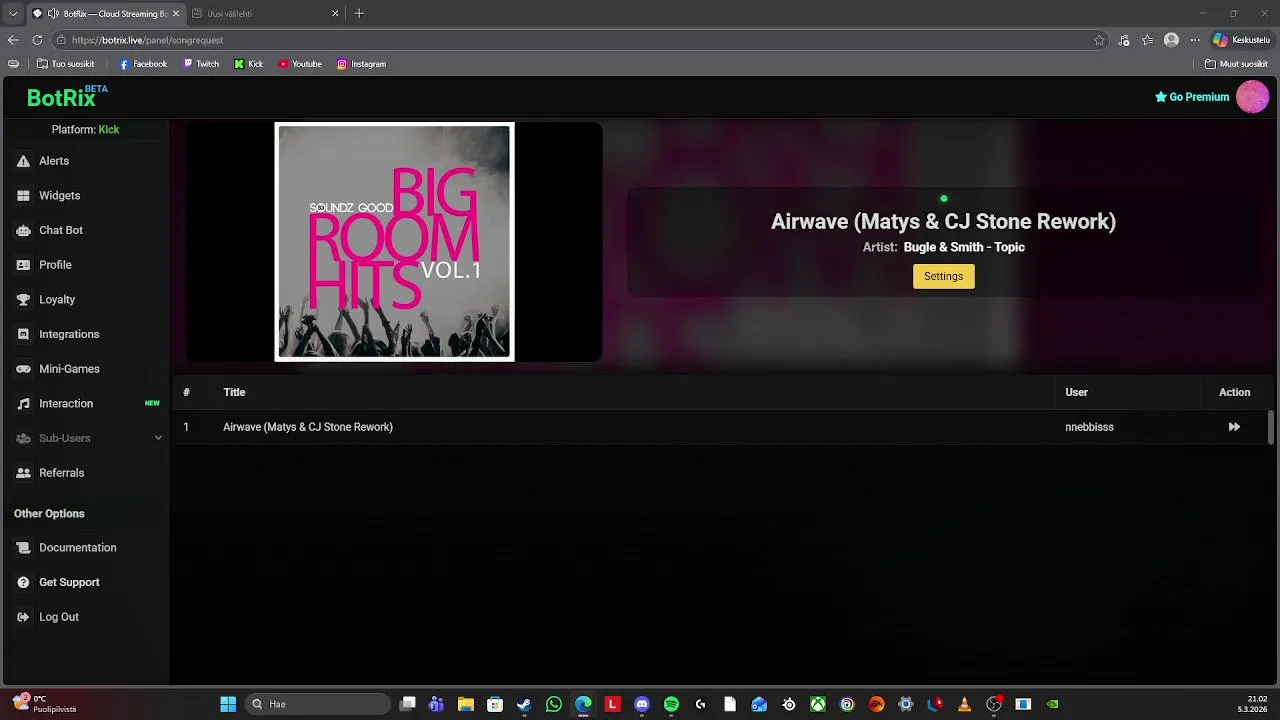Open Discord from the taskbar
1280x720 pixels.
coord(642,704)
